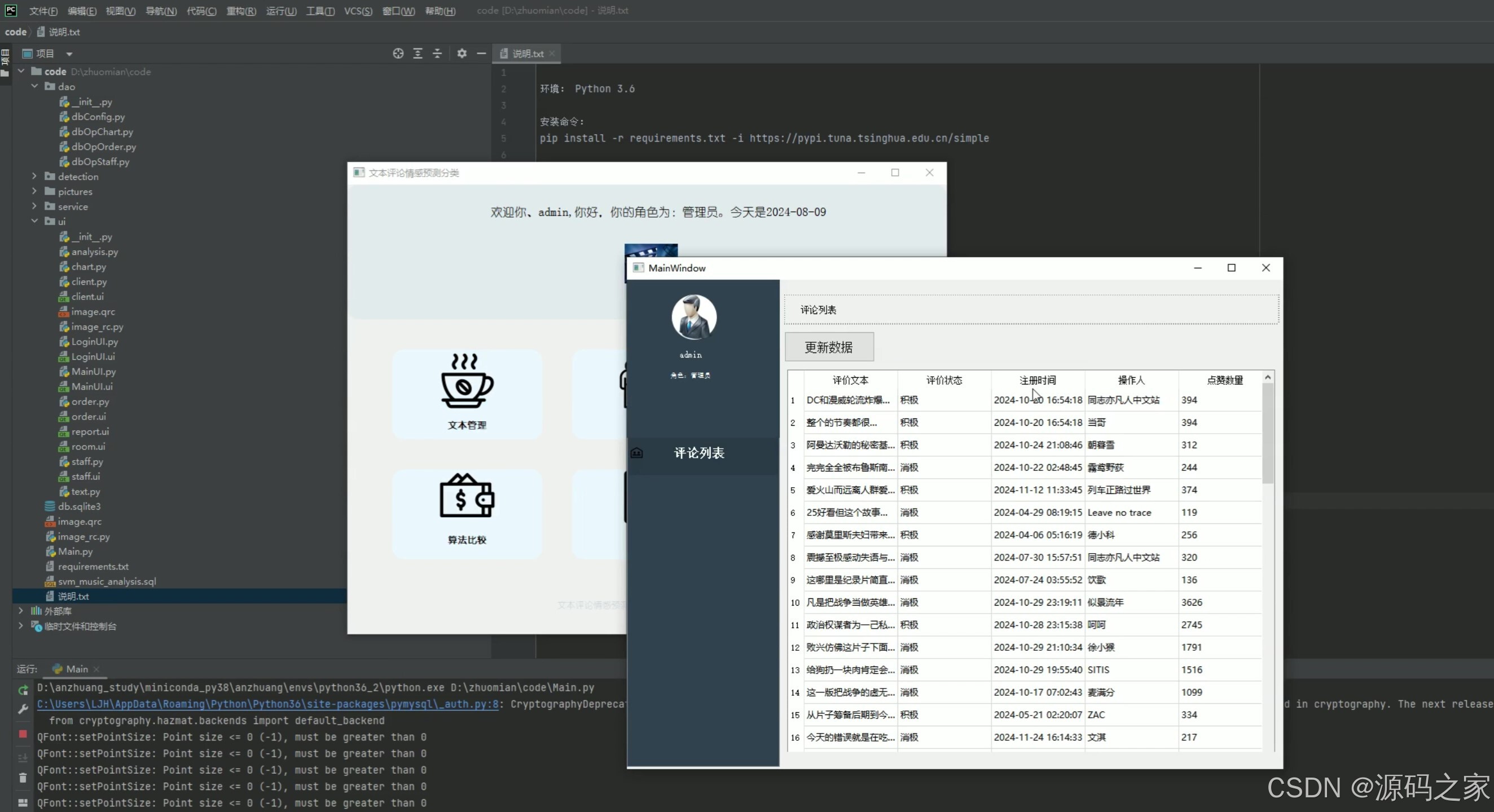Image resolution: width=1494 pixels, height=812 pixels.
Task: Open the 项目 view dropdown arrow
Action: click(69, 54)
